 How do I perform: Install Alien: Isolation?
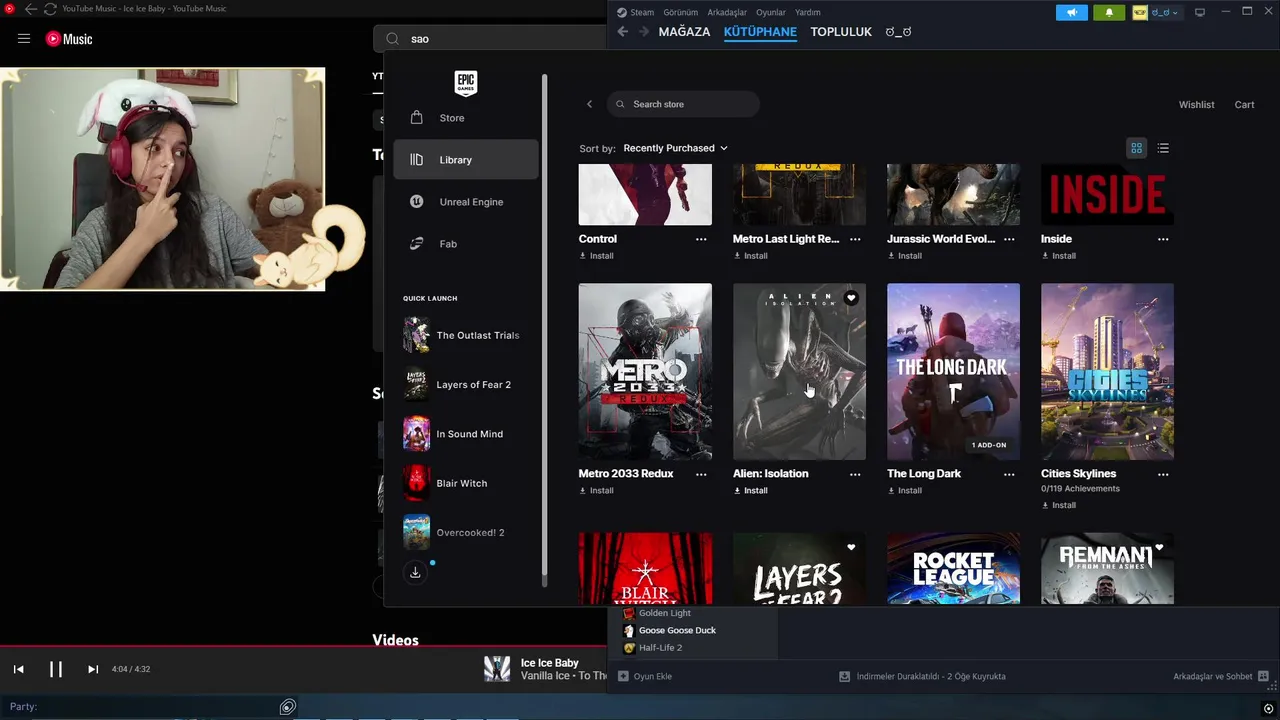[x=751, y=491]
